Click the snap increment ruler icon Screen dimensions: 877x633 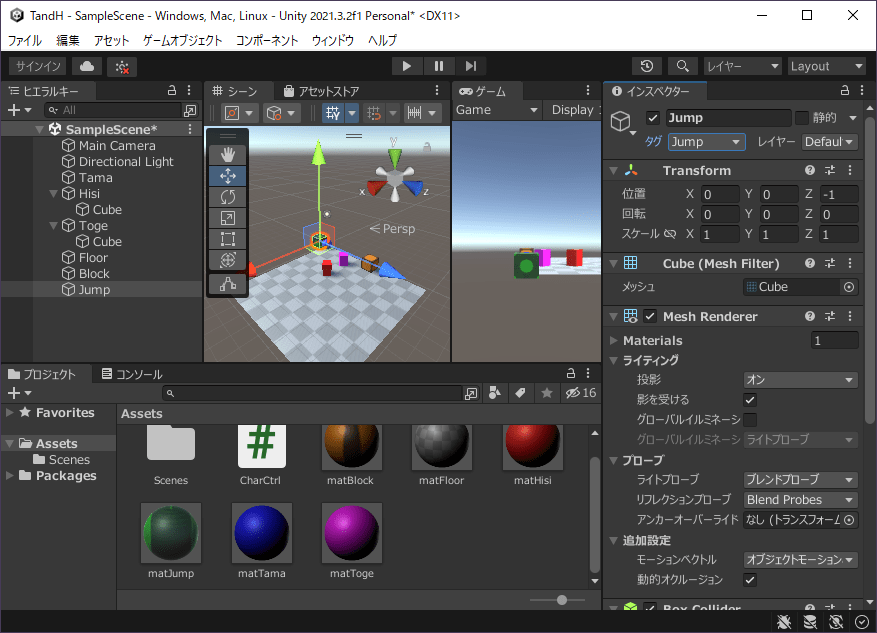tap(414, 113)
